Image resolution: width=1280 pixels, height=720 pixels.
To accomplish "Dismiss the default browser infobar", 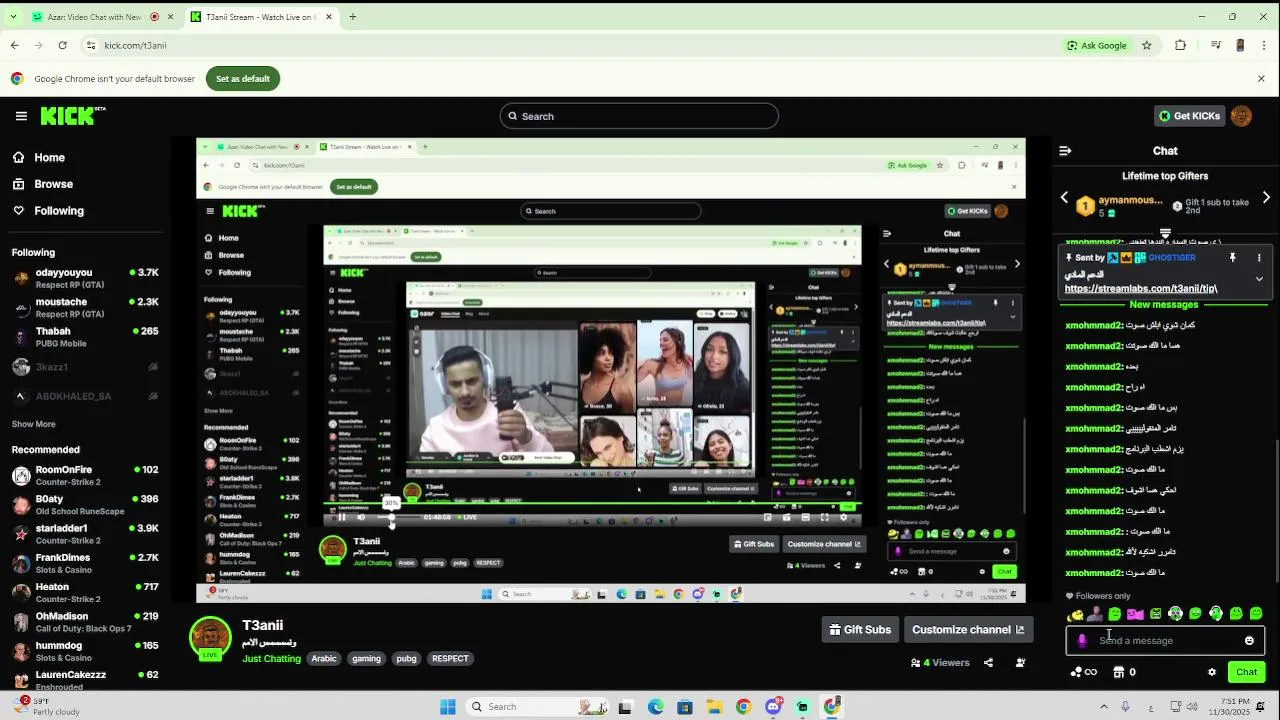I will [x=1261, y=79].
